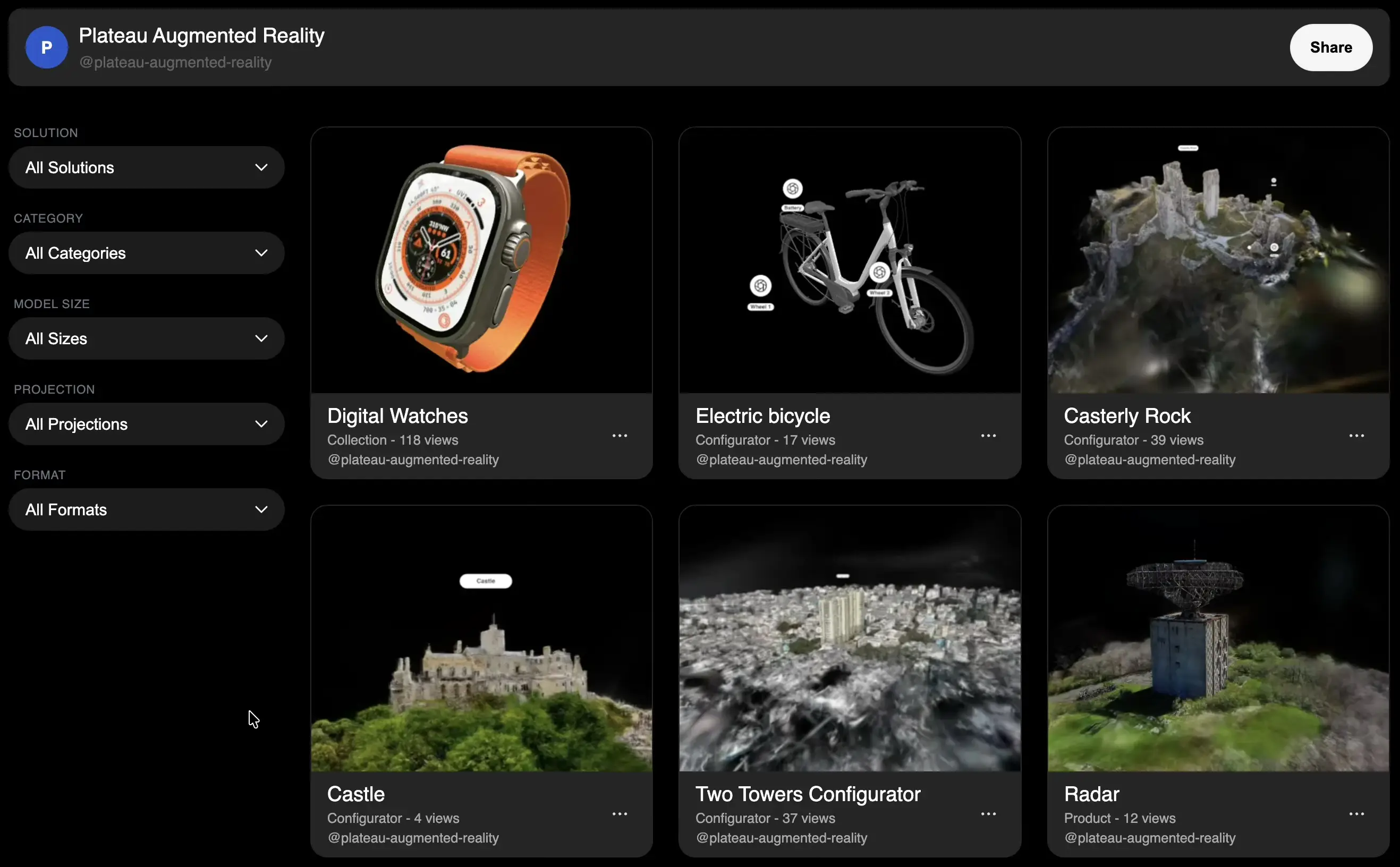Expand the All Categories filter
This screenshot has height=867, width=1400.
146,253
